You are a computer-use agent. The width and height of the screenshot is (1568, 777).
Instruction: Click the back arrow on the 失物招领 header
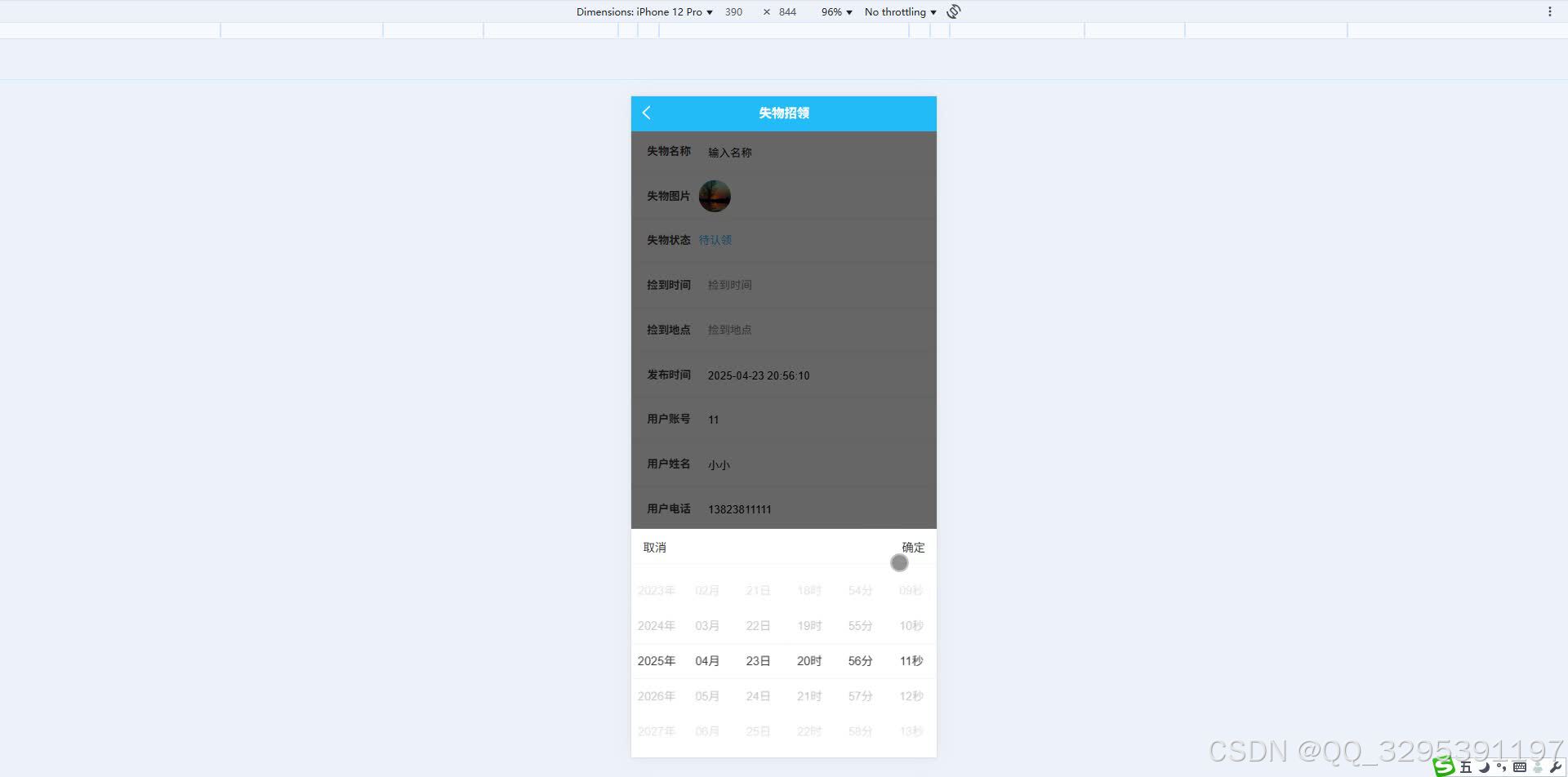coord(647,113)
